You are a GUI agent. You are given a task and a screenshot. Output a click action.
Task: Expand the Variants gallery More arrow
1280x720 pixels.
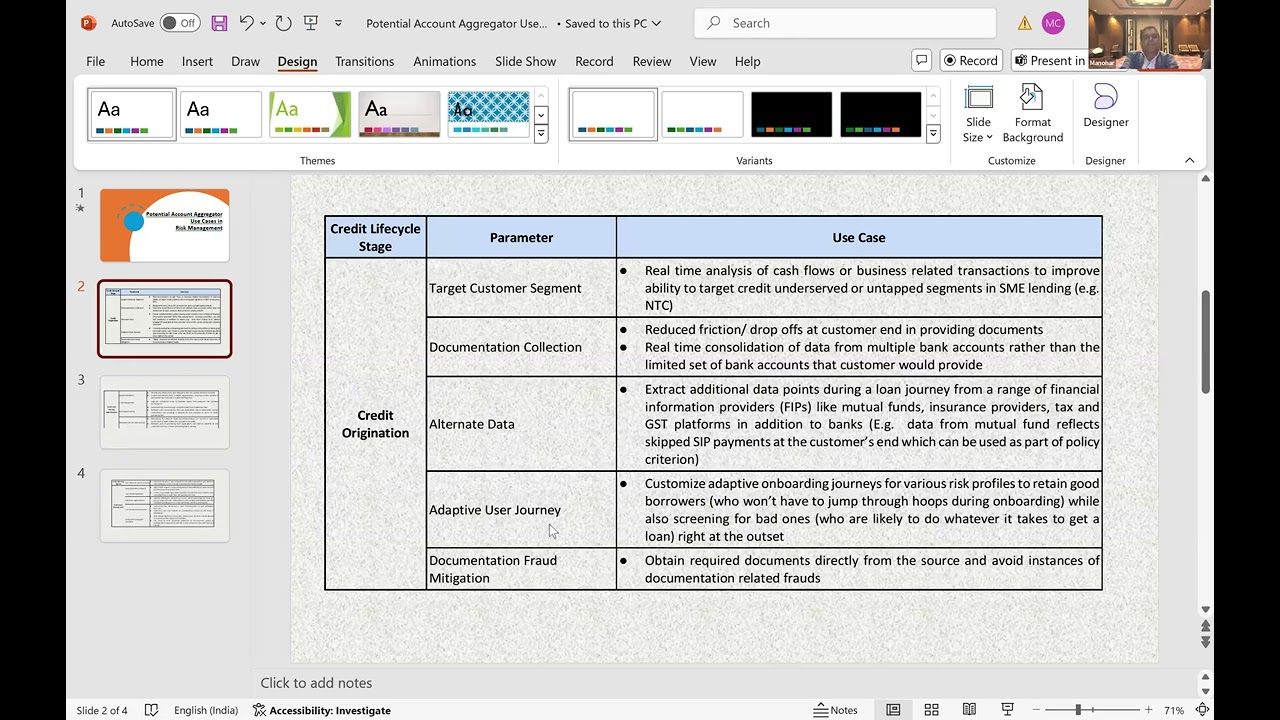(933, 133)
